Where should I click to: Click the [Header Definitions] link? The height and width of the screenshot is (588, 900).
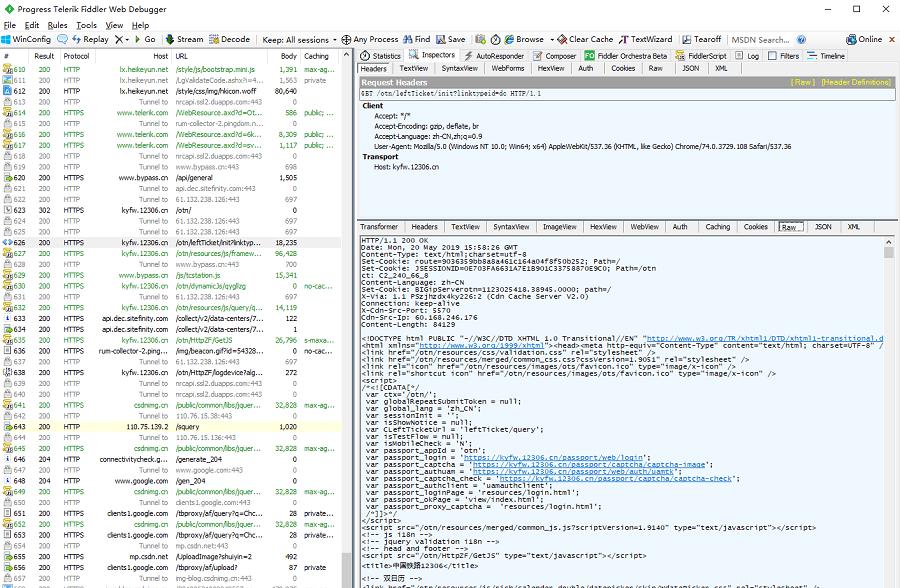pos(856,82)
